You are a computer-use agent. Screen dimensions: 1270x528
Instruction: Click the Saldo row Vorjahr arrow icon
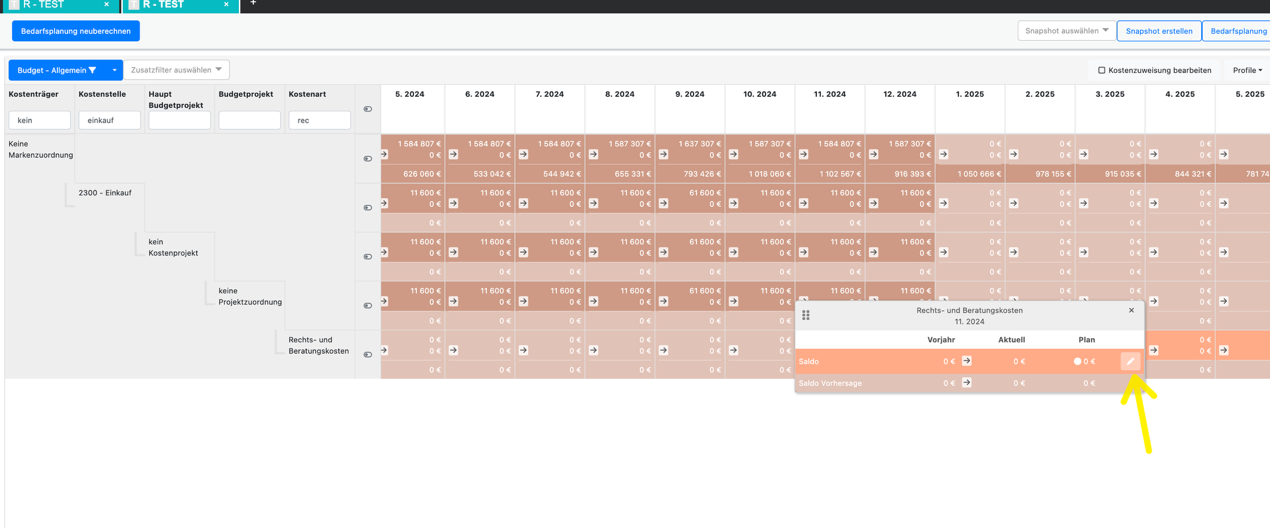coord(966,361)
